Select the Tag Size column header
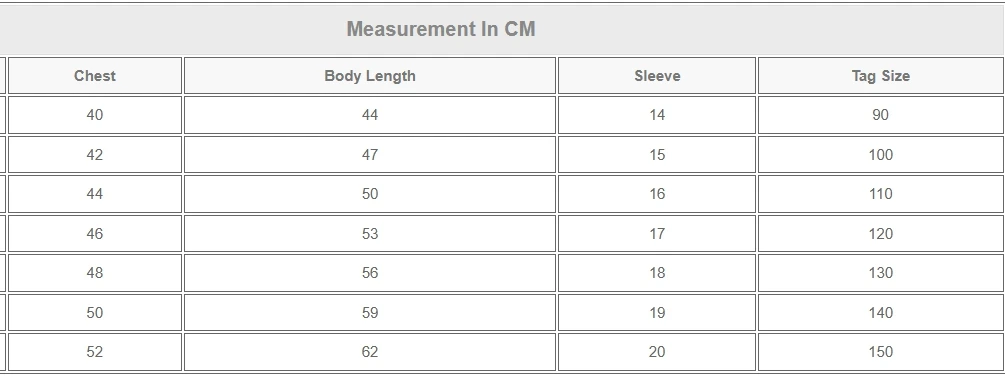The image size is (1005, 377). 881,76
